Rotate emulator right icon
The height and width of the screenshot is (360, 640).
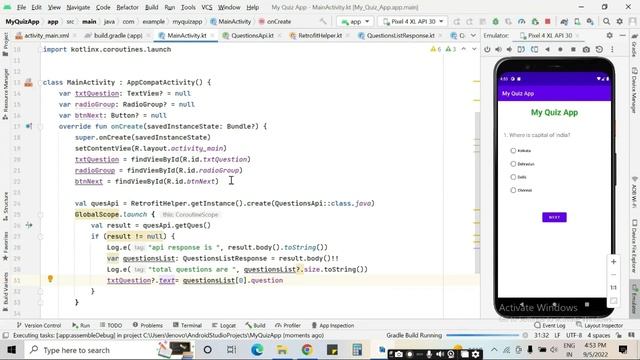(x=534, y=49)
